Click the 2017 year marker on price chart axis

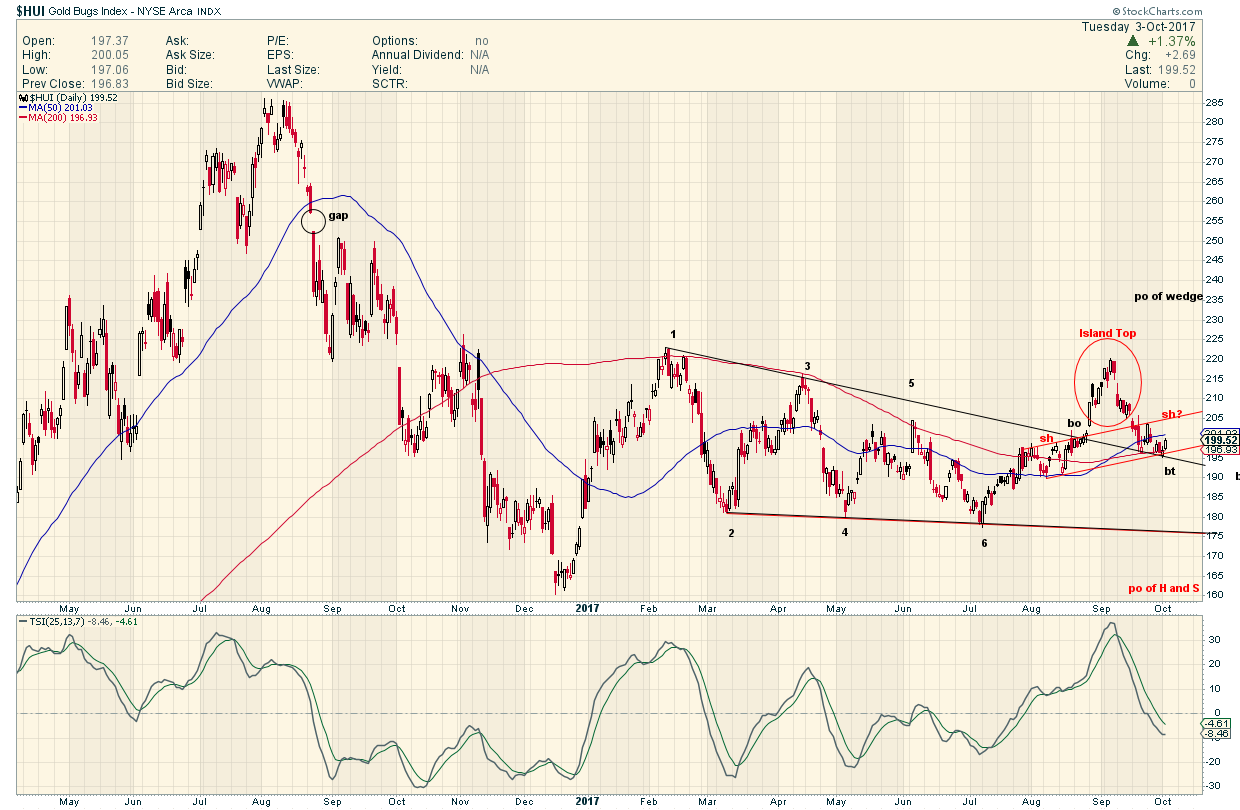coord(589,607)
